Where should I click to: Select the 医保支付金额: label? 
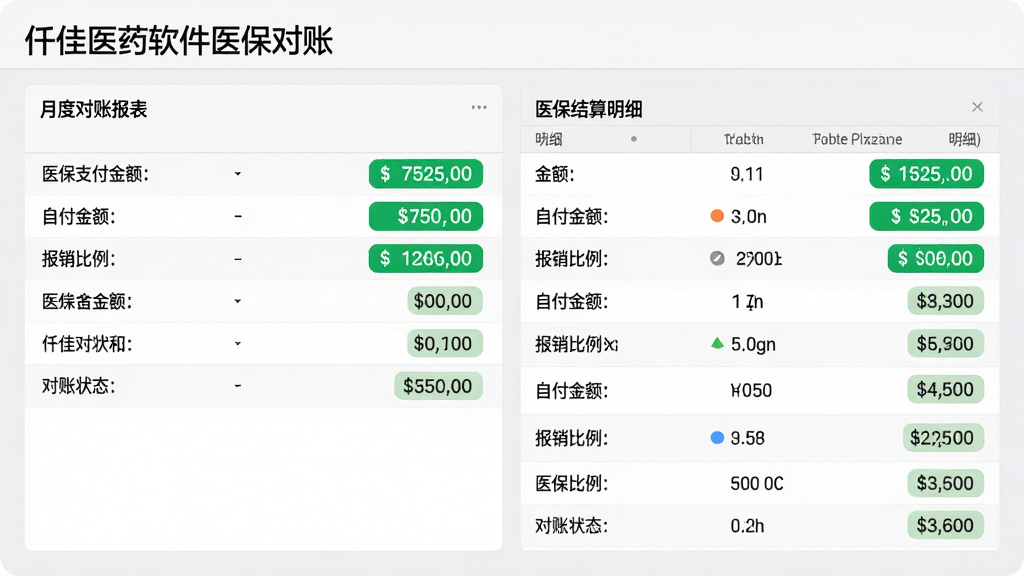coord(95,174)
